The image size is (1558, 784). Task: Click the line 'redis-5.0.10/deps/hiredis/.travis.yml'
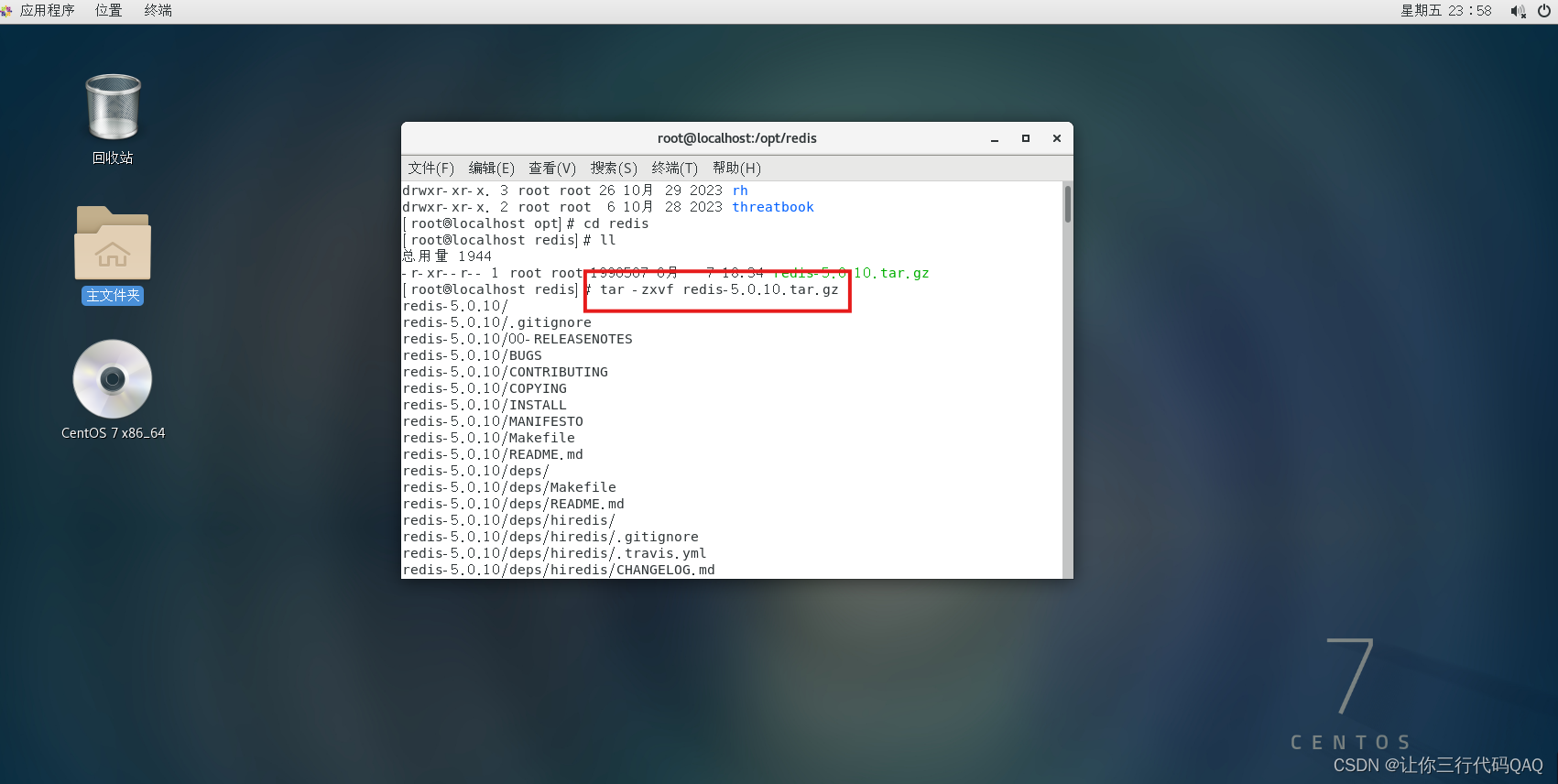click(555, 554)
